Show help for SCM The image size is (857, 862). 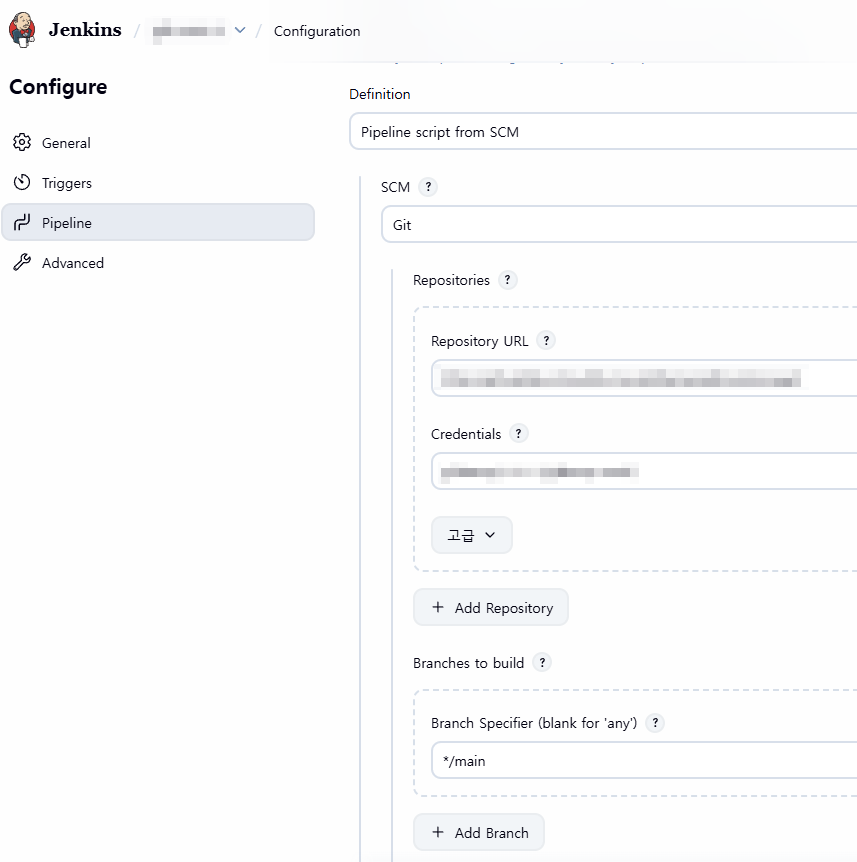point(428,187)
